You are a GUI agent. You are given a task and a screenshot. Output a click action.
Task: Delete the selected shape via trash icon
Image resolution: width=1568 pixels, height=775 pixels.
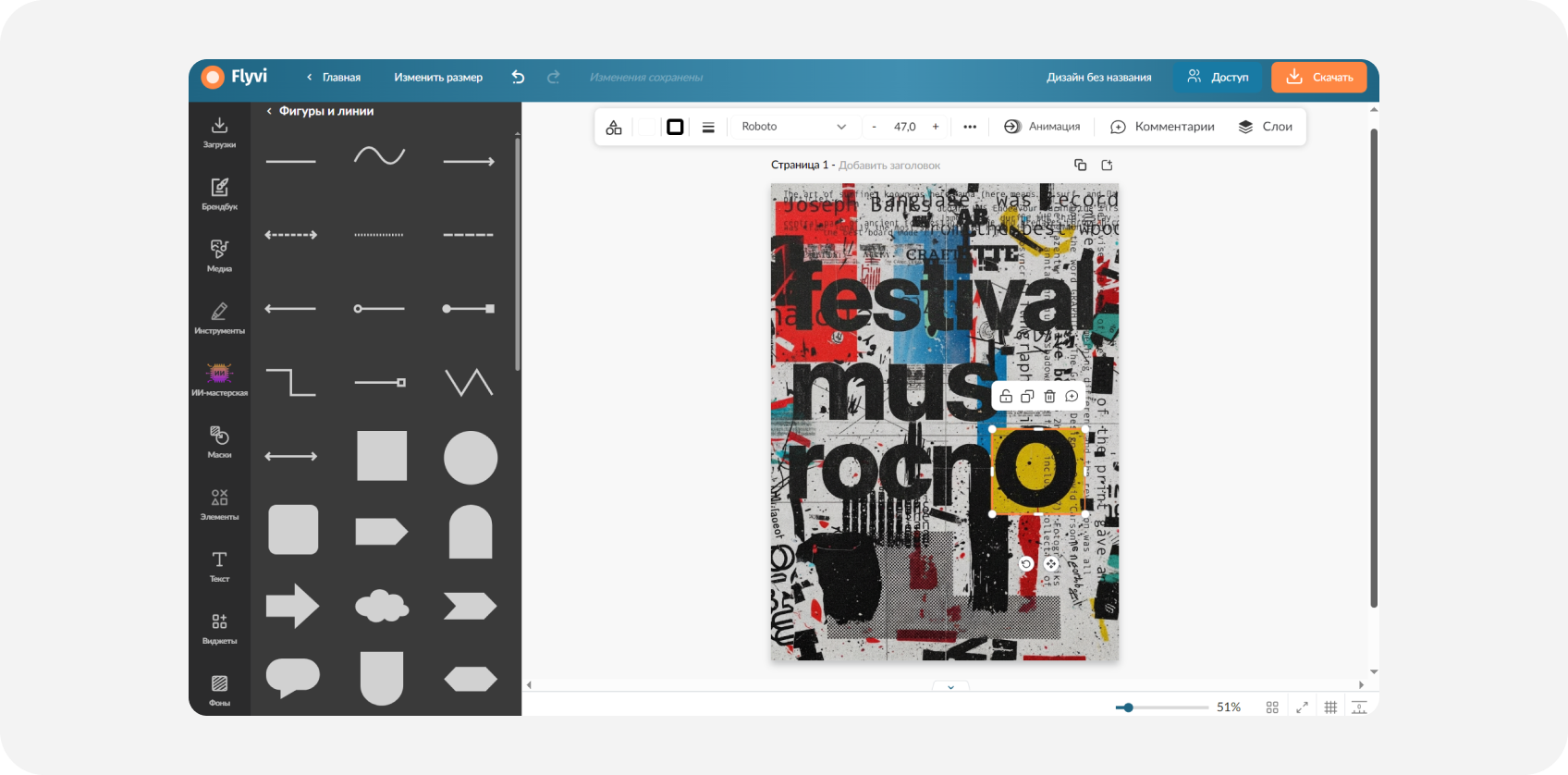pyautogui.click(x=1049, y=397)
